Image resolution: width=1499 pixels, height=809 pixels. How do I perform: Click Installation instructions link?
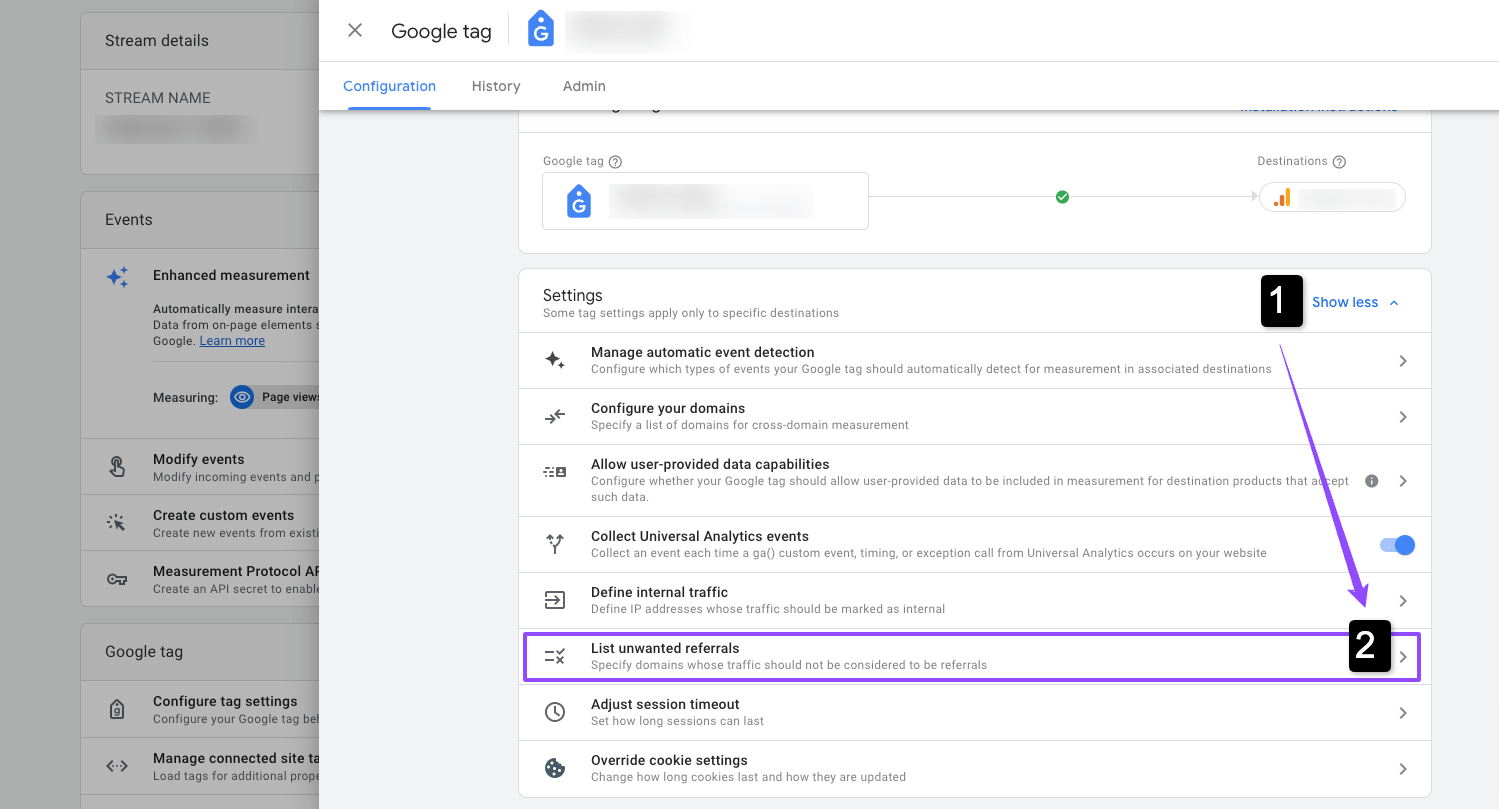click(x=1318, y=110)
